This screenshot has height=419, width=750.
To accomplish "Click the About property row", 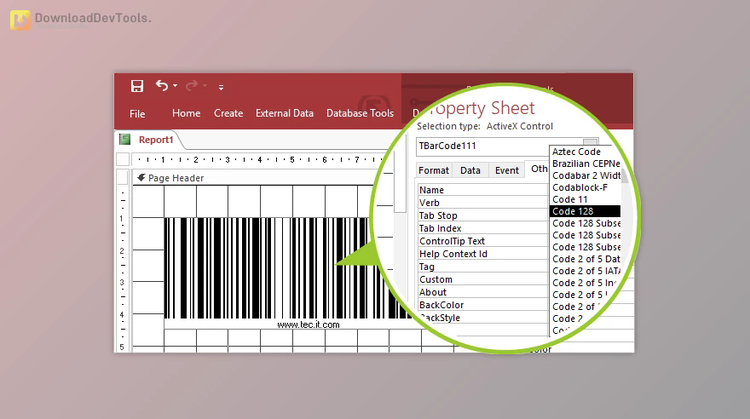I will 482,292.
